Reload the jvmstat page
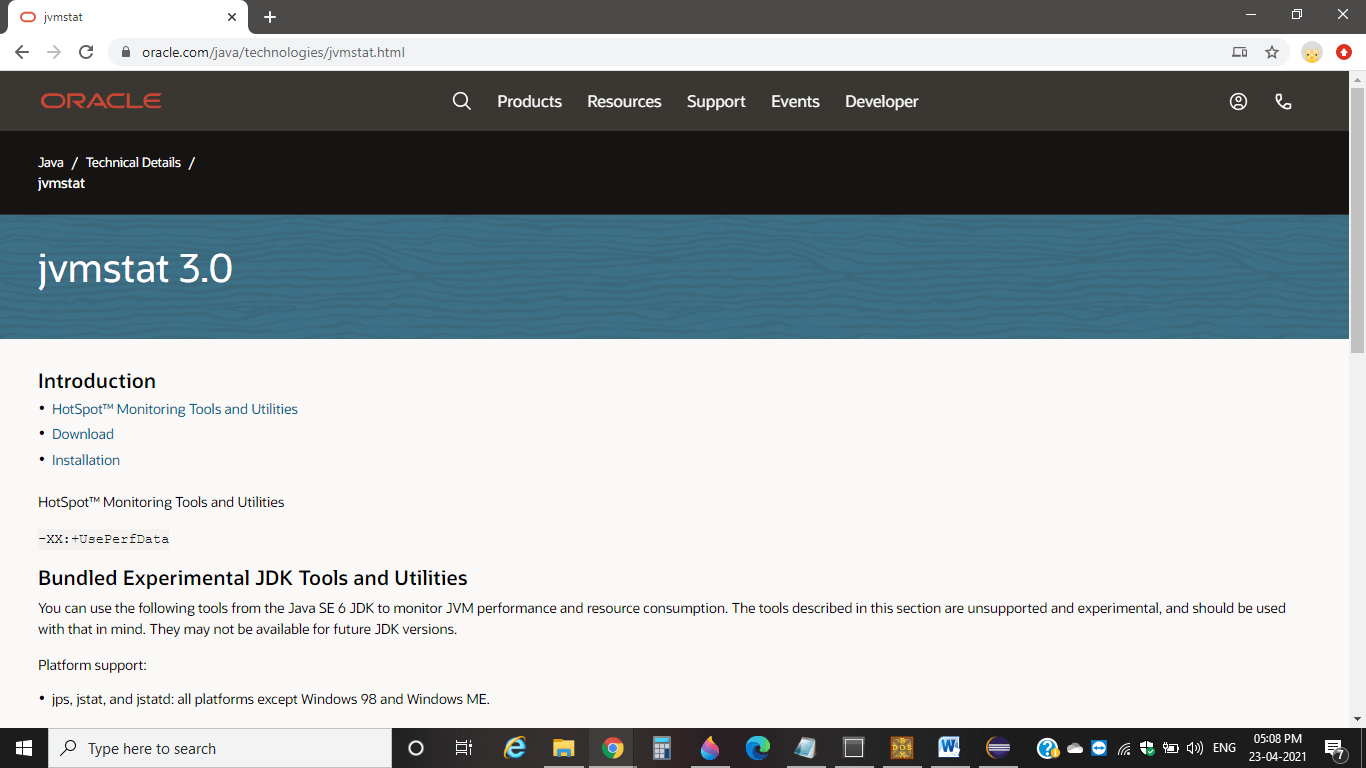 coord(86,52)
